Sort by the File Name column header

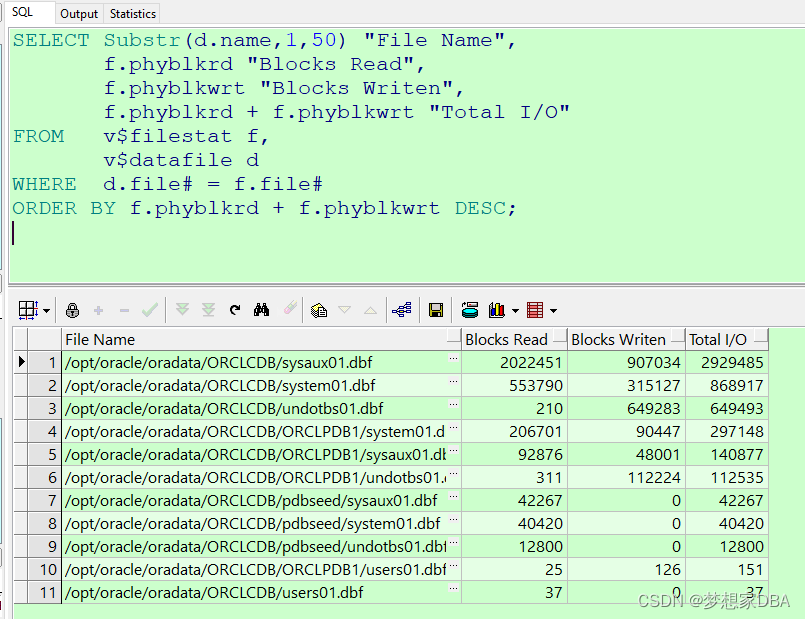[x=261, y=339]
